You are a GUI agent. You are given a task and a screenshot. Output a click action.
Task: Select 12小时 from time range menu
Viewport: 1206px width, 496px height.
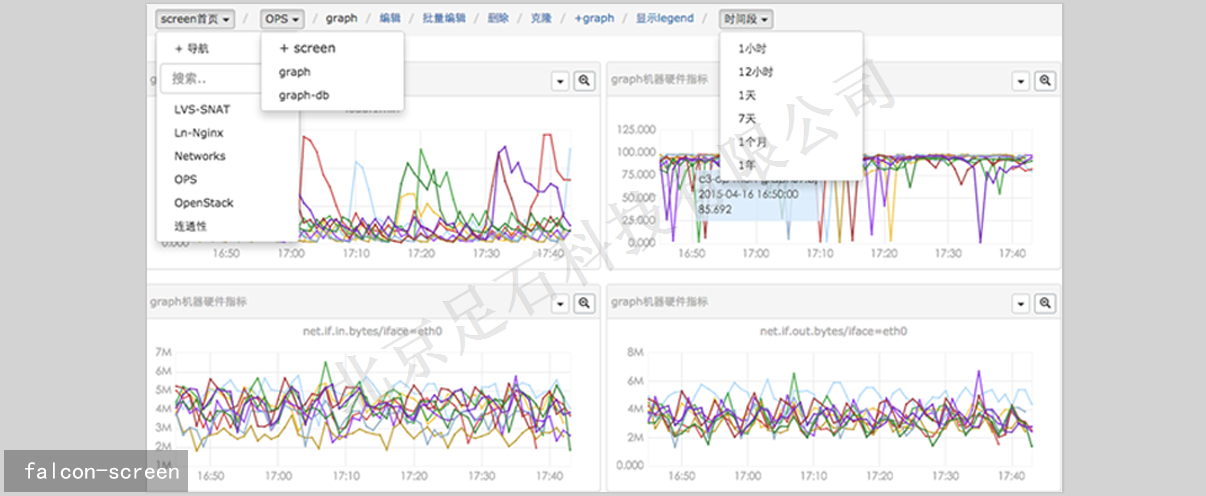[755, 72]
